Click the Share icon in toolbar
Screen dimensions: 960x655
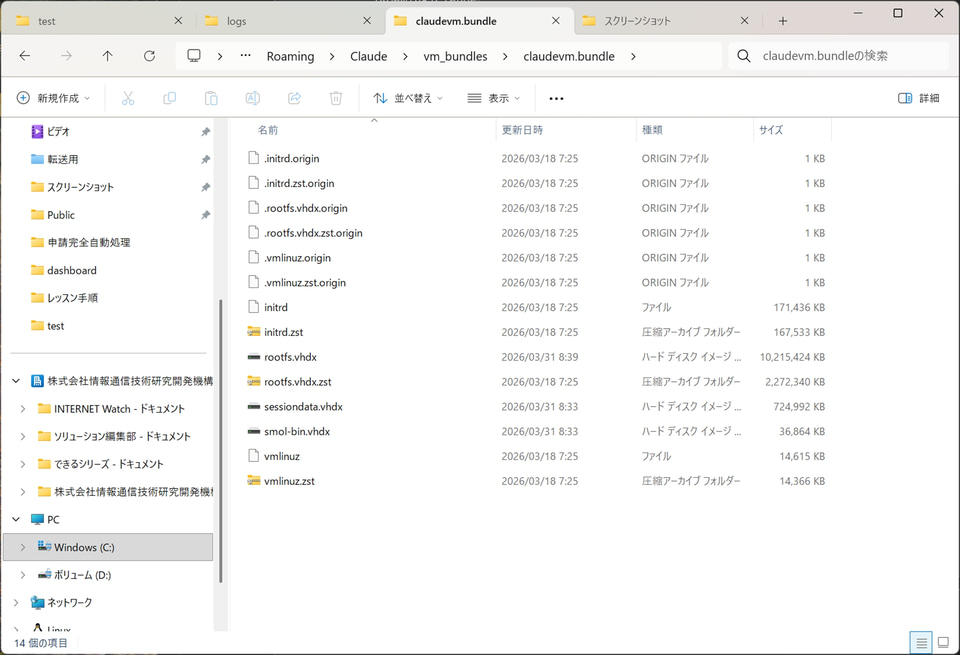coord(294,98)
